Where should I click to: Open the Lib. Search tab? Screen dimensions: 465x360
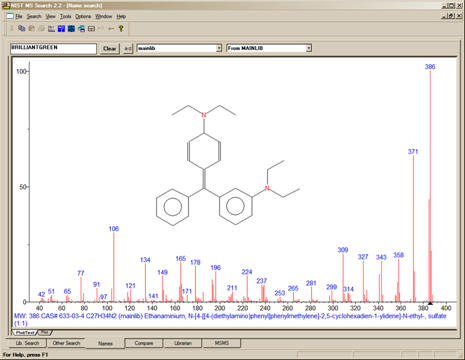point(27,343)
